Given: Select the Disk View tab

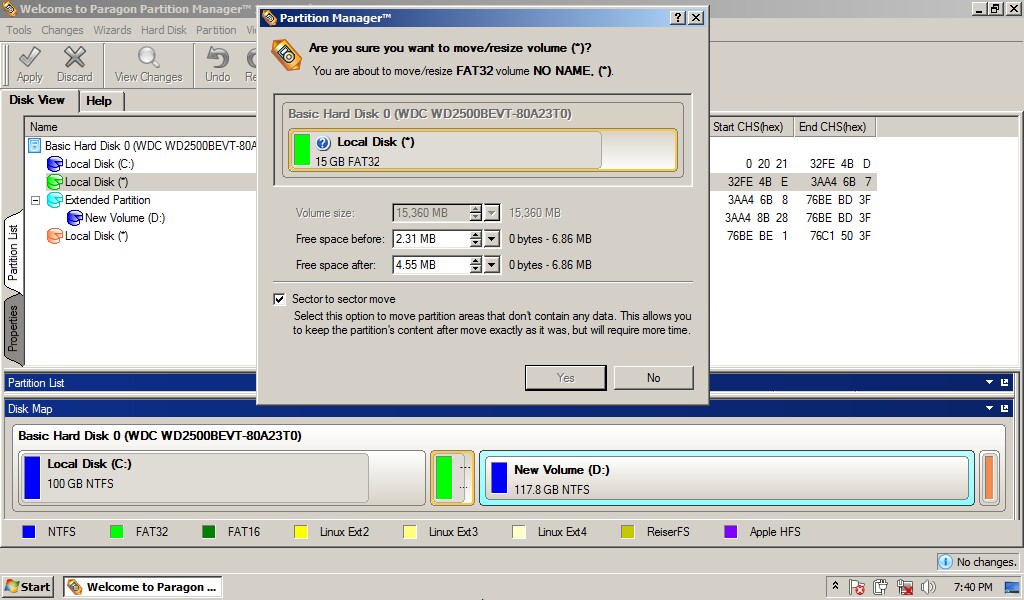Looking at the screenshot, I should pyautogui.click(x=37, y=100).
